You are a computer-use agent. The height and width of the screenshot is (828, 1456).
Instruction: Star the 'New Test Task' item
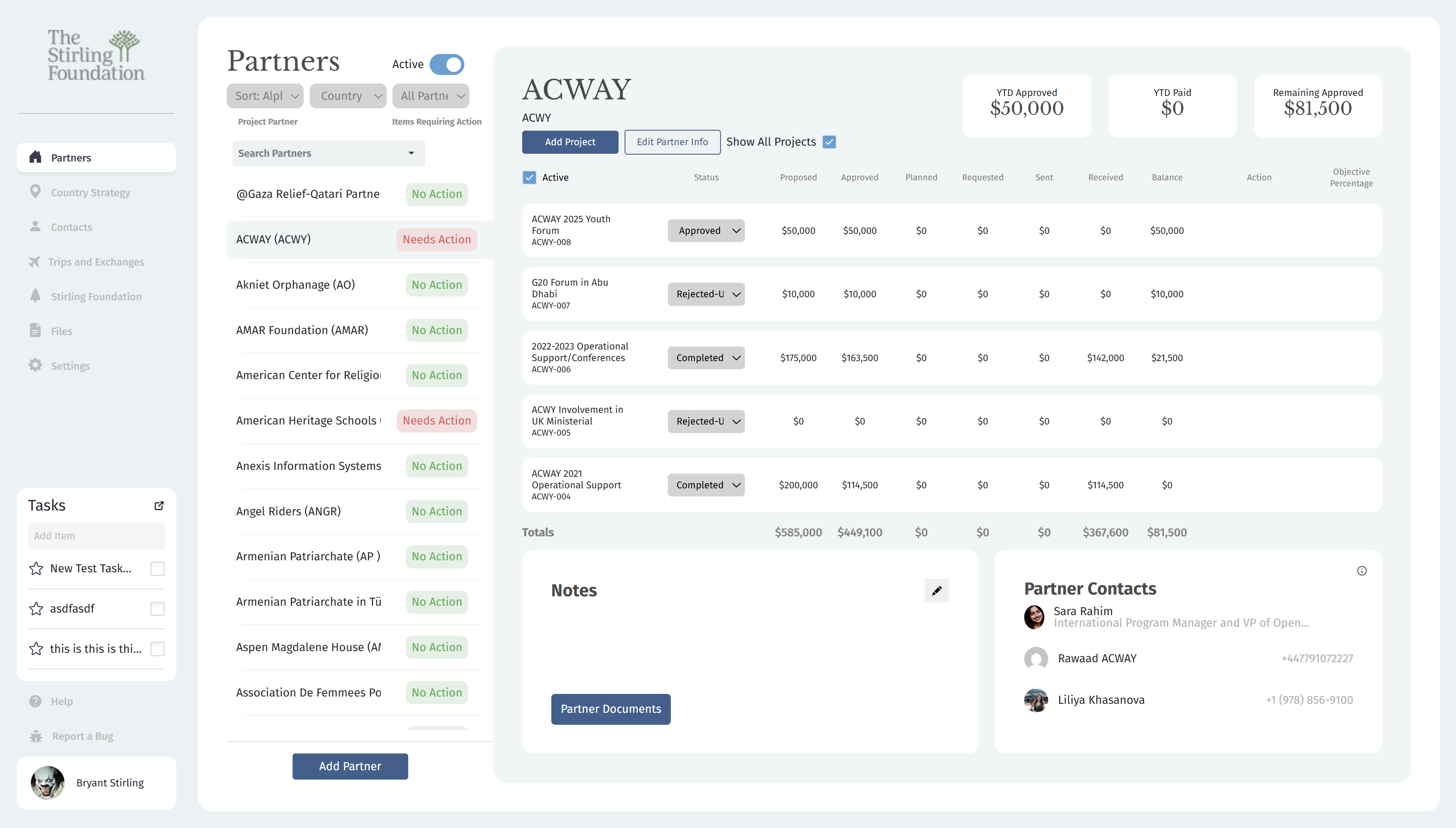[36, 569]
